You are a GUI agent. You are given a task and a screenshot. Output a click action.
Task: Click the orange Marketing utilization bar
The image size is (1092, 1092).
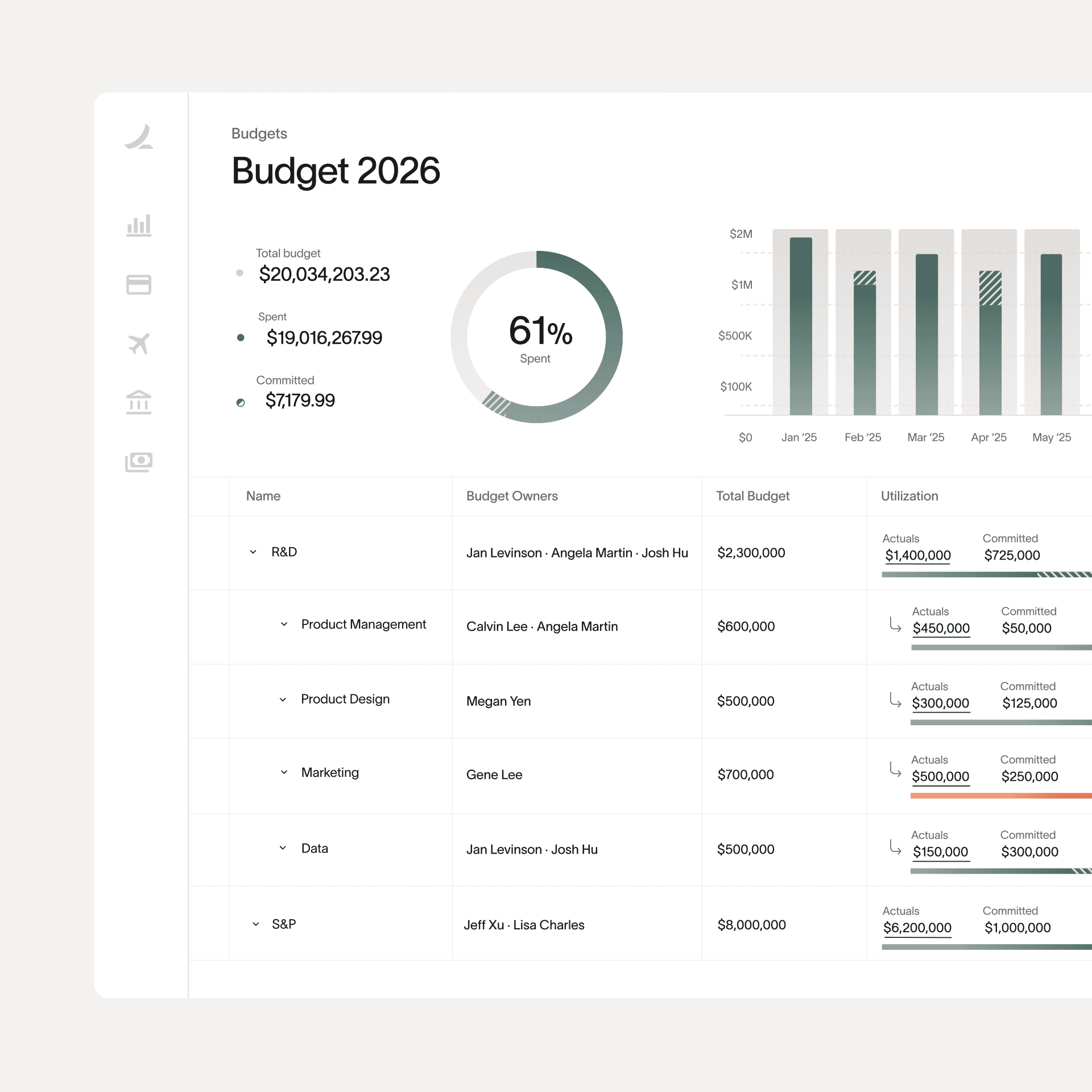point(1001,796)
